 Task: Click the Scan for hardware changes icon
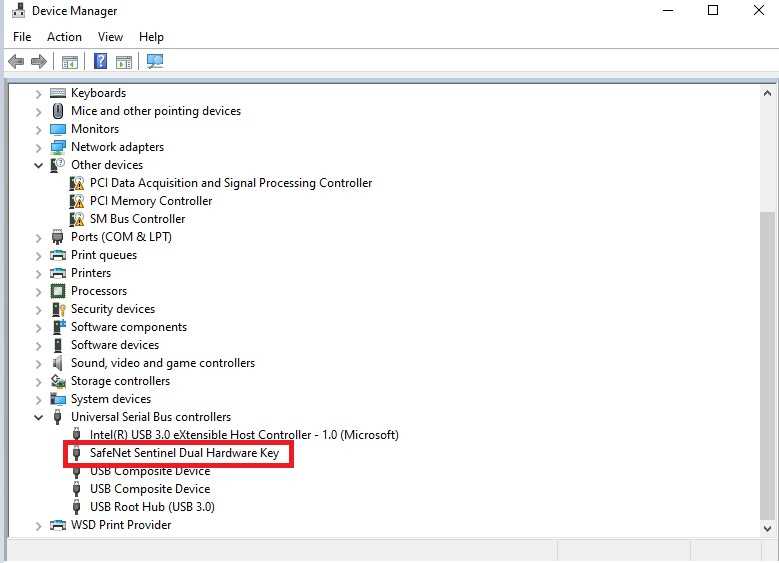154,62
